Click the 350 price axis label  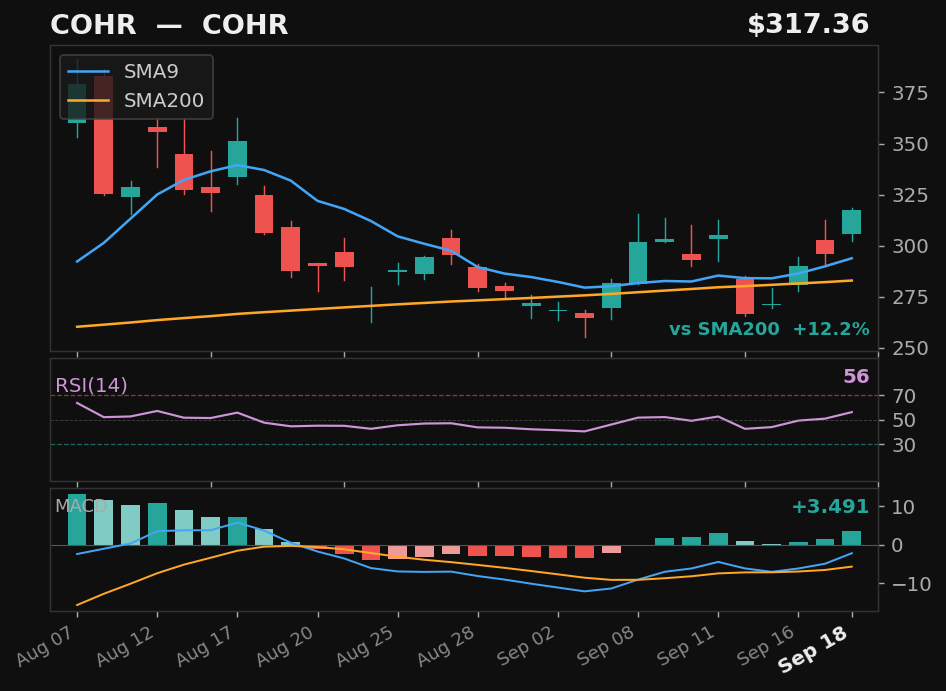point(910,144)
